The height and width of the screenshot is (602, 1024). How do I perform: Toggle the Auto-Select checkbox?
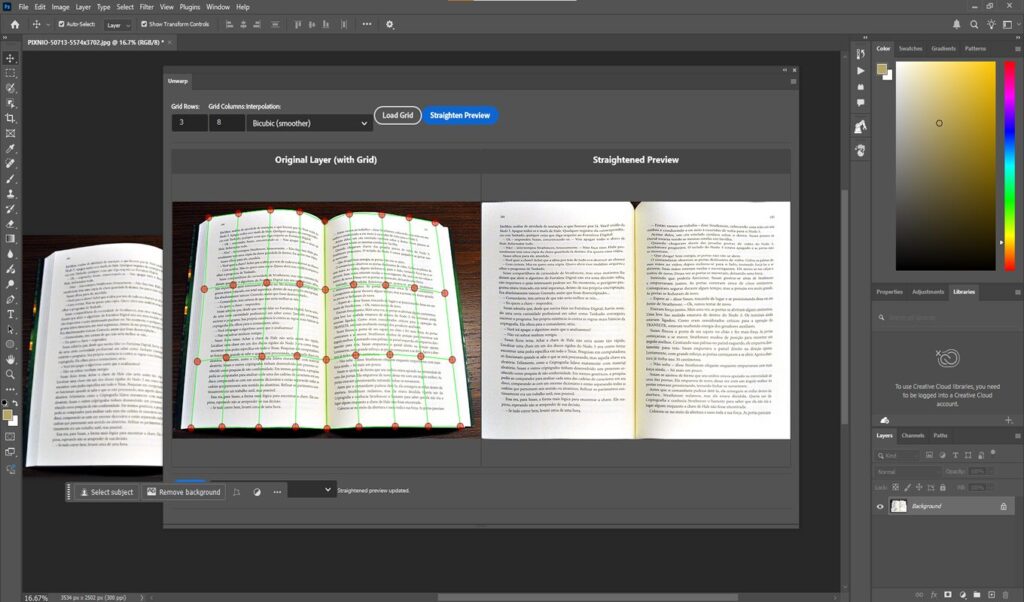[x=62, y=24]
